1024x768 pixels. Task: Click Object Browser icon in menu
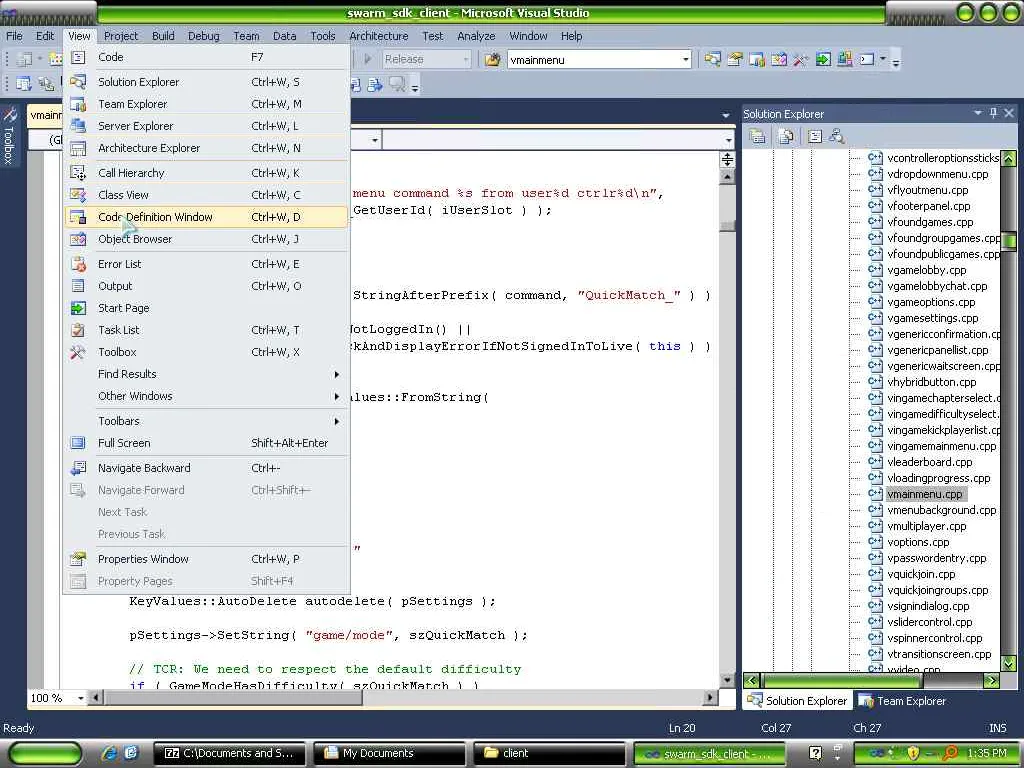(x=78, y=239)
